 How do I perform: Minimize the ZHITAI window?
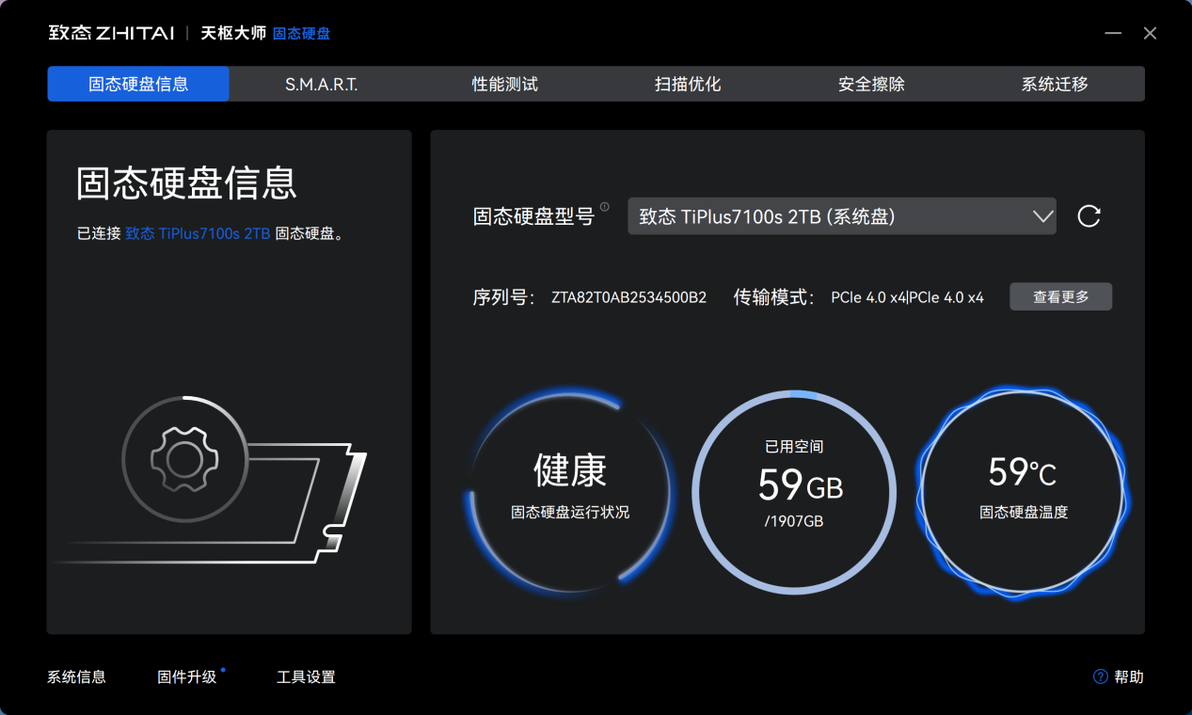1113,33
